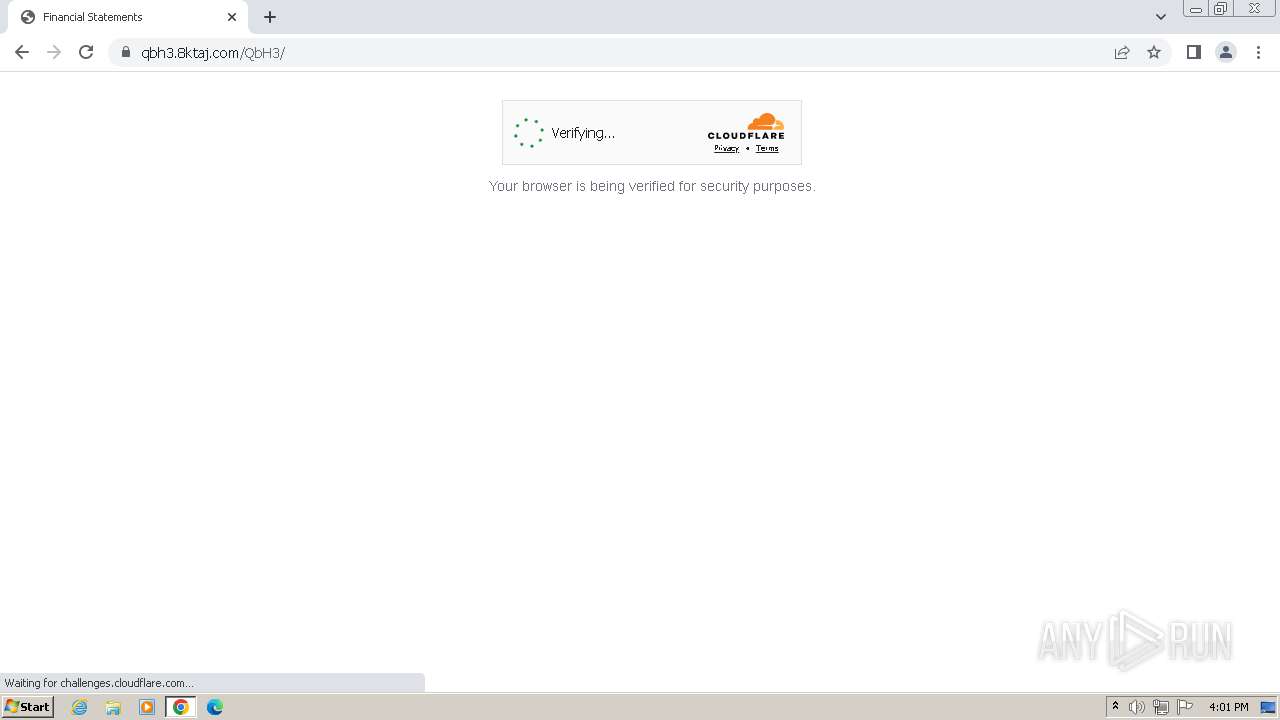
Task: Restore down the Chrome window
Action: coord(1221,9)
